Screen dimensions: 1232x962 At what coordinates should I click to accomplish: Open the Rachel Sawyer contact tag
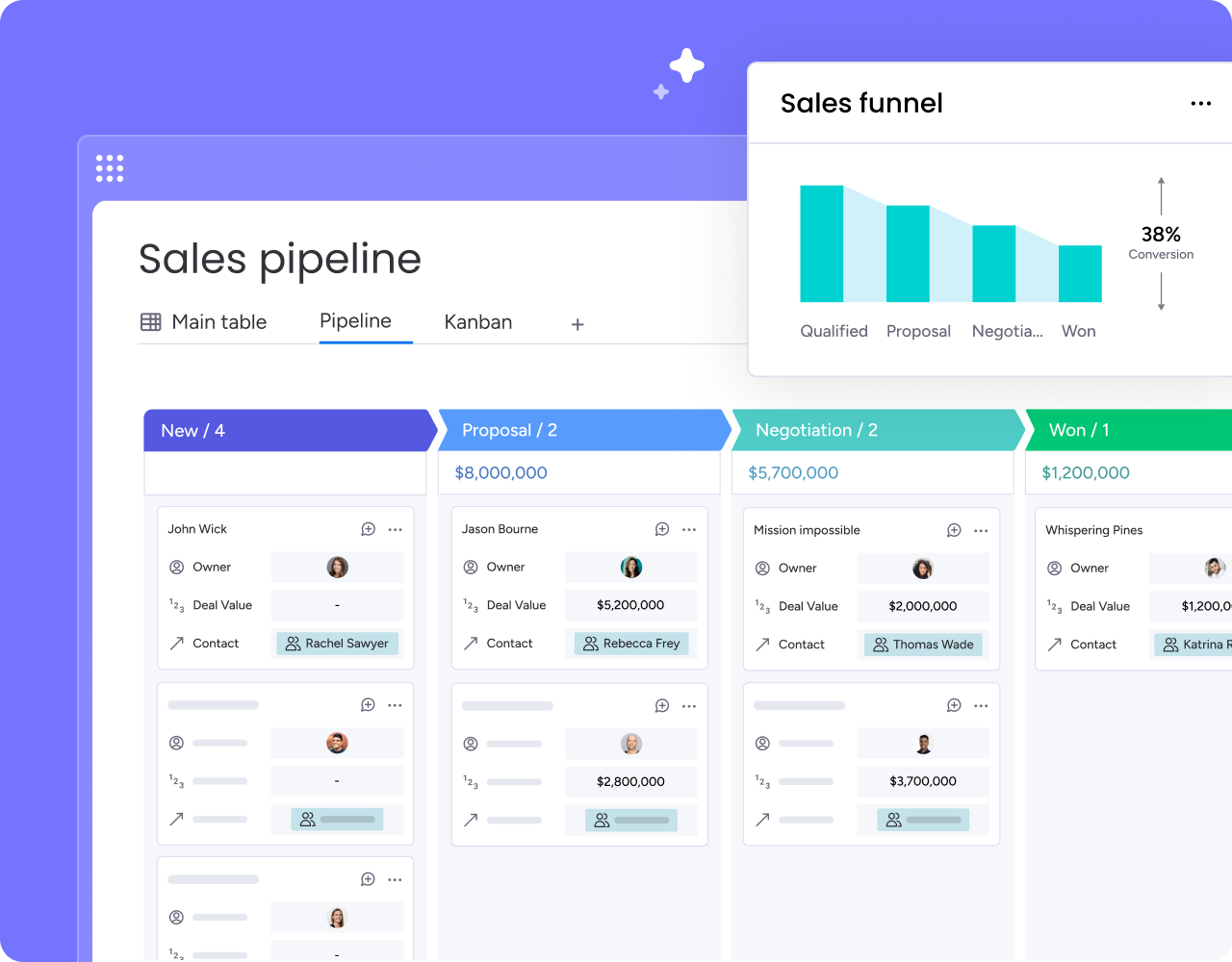[x=337, y=644]
